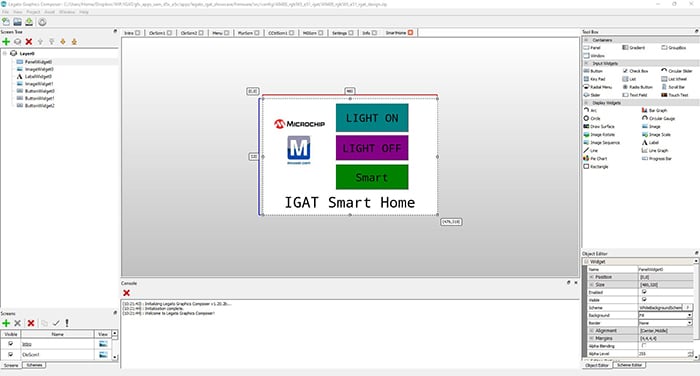700x376 pixels.
Task: Toggle the Enabled property checkbox
Action: click(644, 292)
